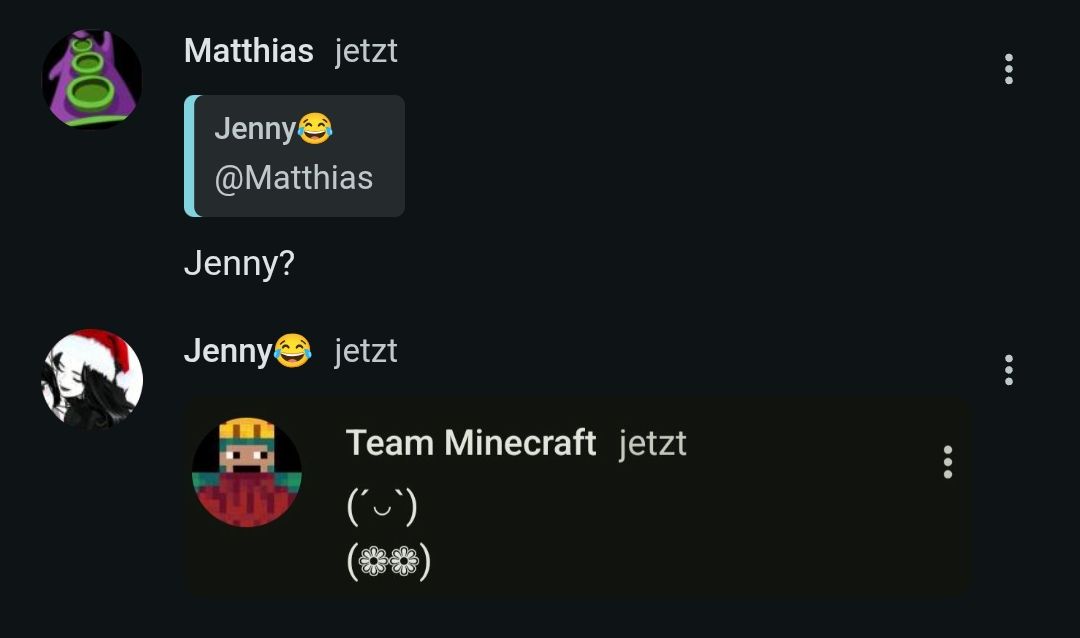Click the jetzt timestamp next to Matthias

pos(366,51)
